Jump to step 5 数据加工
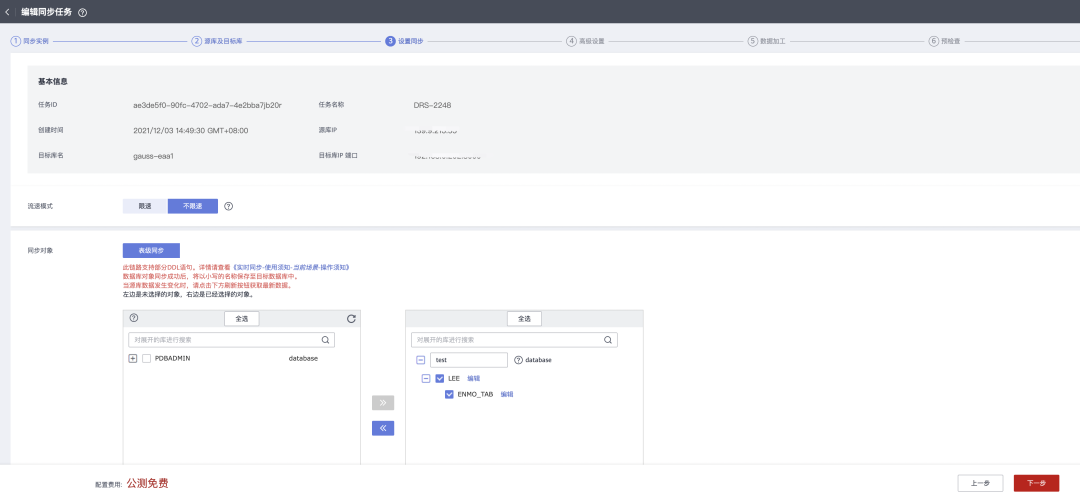 click(767, 41)
